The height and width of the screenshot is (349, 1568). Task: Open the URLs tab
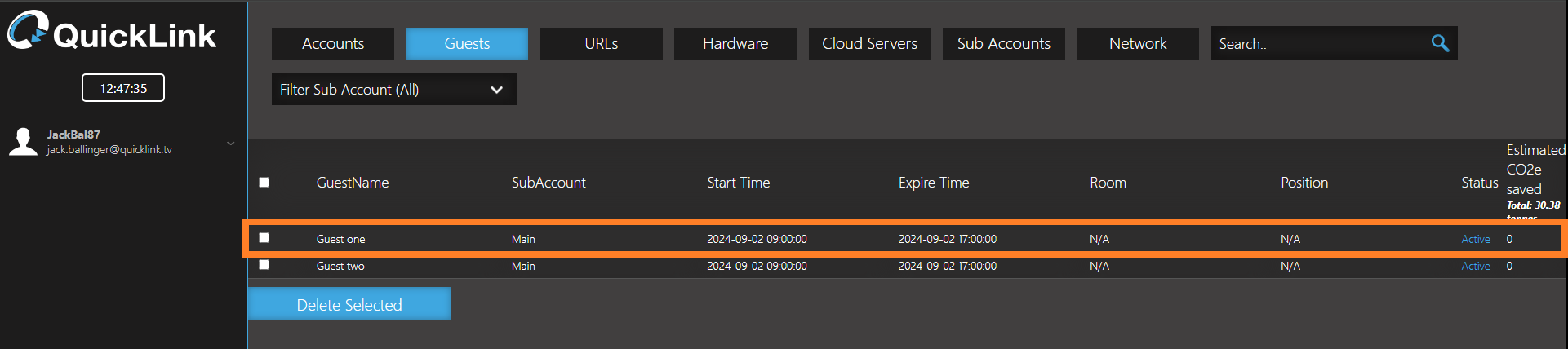(601, 44)
